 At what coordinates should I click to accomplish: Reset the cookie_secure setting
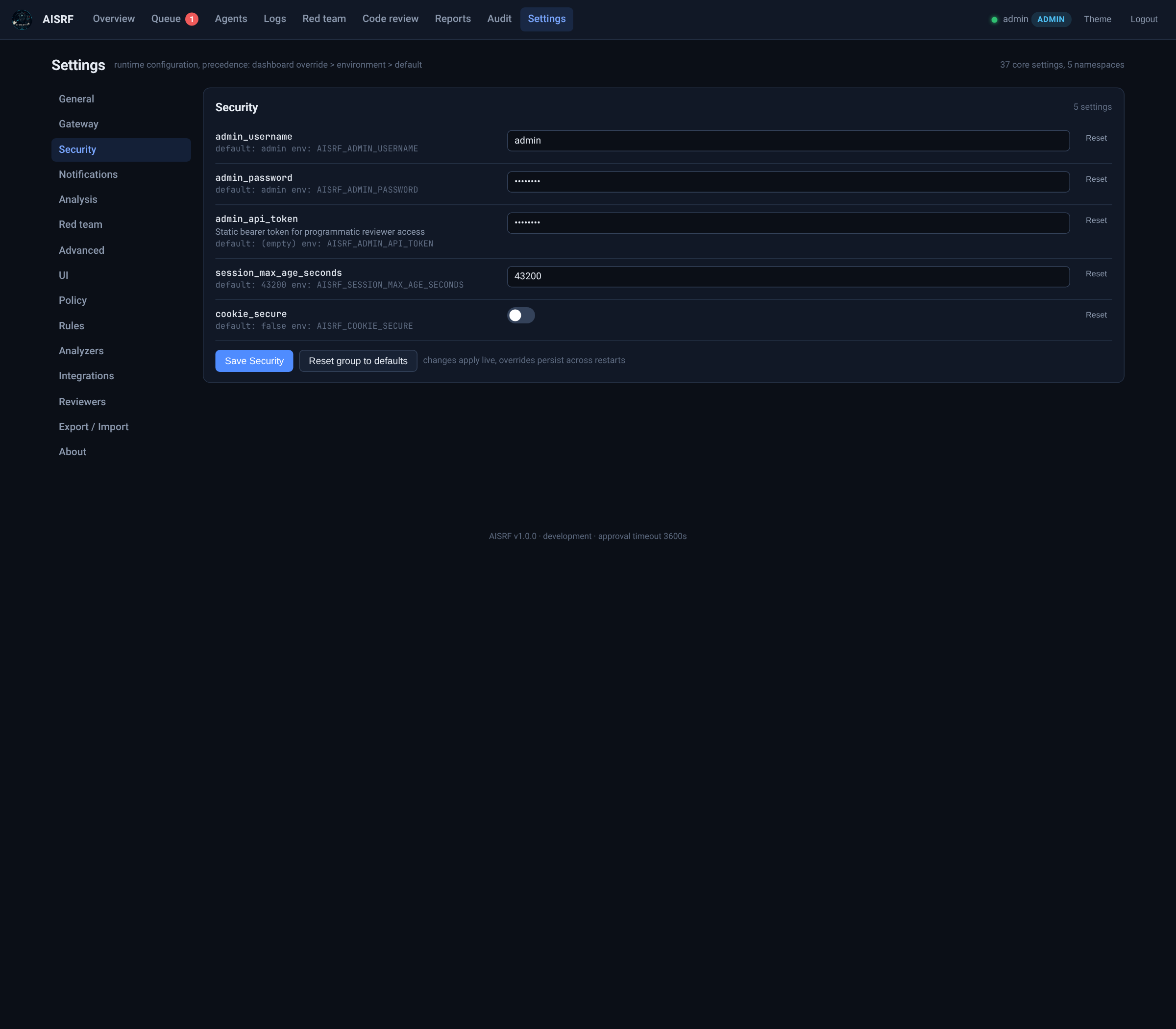1096,315
